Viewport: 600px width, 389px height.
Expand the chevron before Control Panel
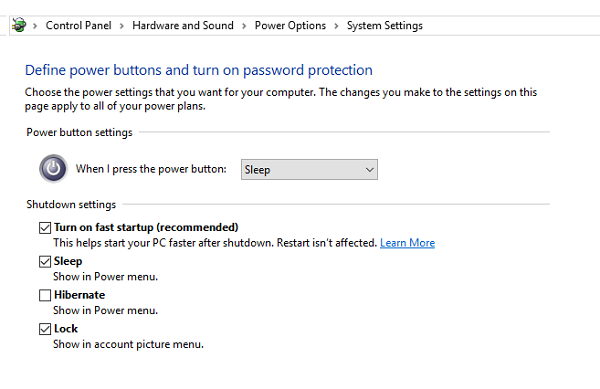(x=35, y=26)
